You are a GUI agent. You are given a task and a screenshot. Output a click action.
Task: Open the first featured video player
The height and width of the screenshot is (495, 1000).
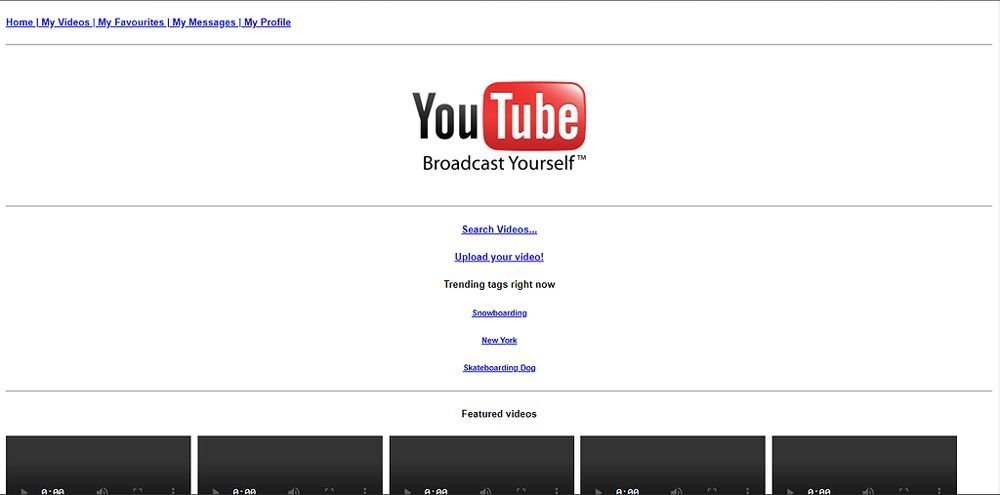coord(98,465)
